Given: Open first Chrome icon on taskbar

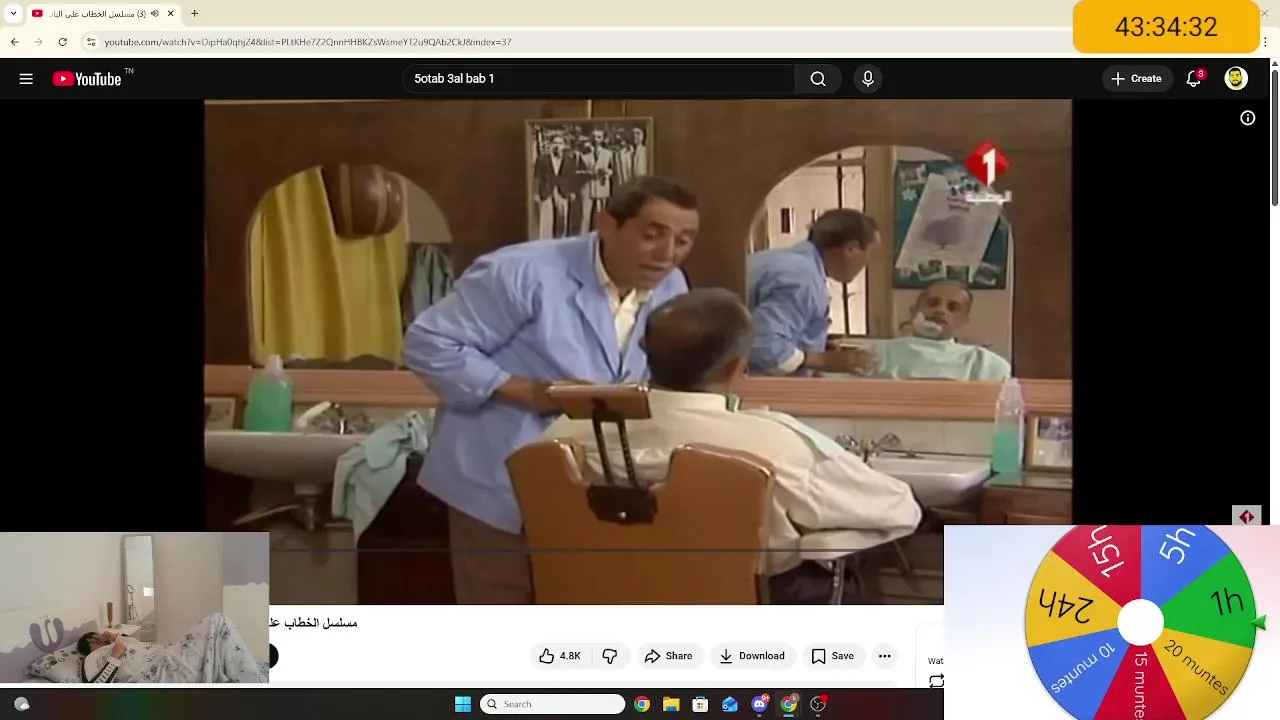Looking at the screenshot, I should [642, 704].
